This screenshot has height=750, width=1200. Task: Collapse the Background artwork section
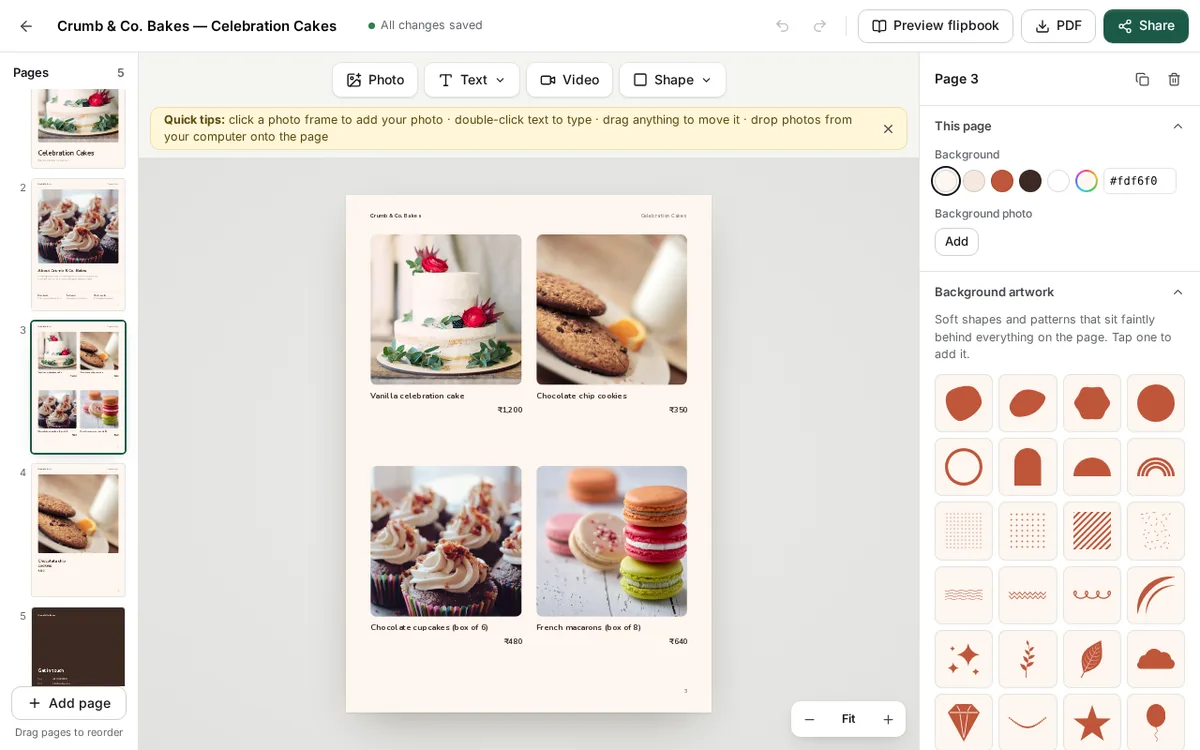click(x=1178, y=292)
